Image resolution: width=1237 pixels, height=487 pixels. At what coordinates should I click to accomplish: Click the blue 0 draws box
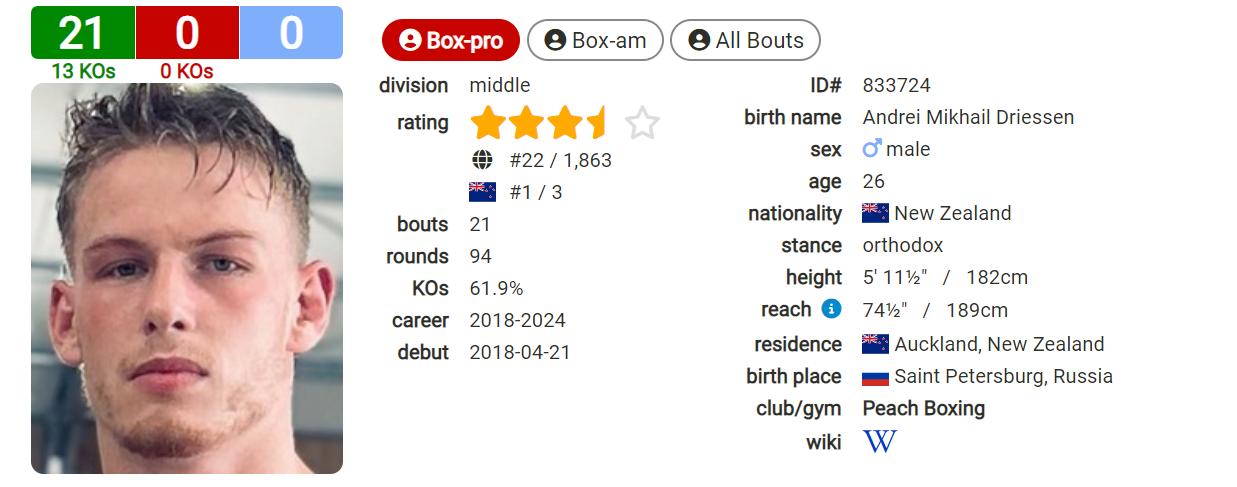(x=291, y=33)
